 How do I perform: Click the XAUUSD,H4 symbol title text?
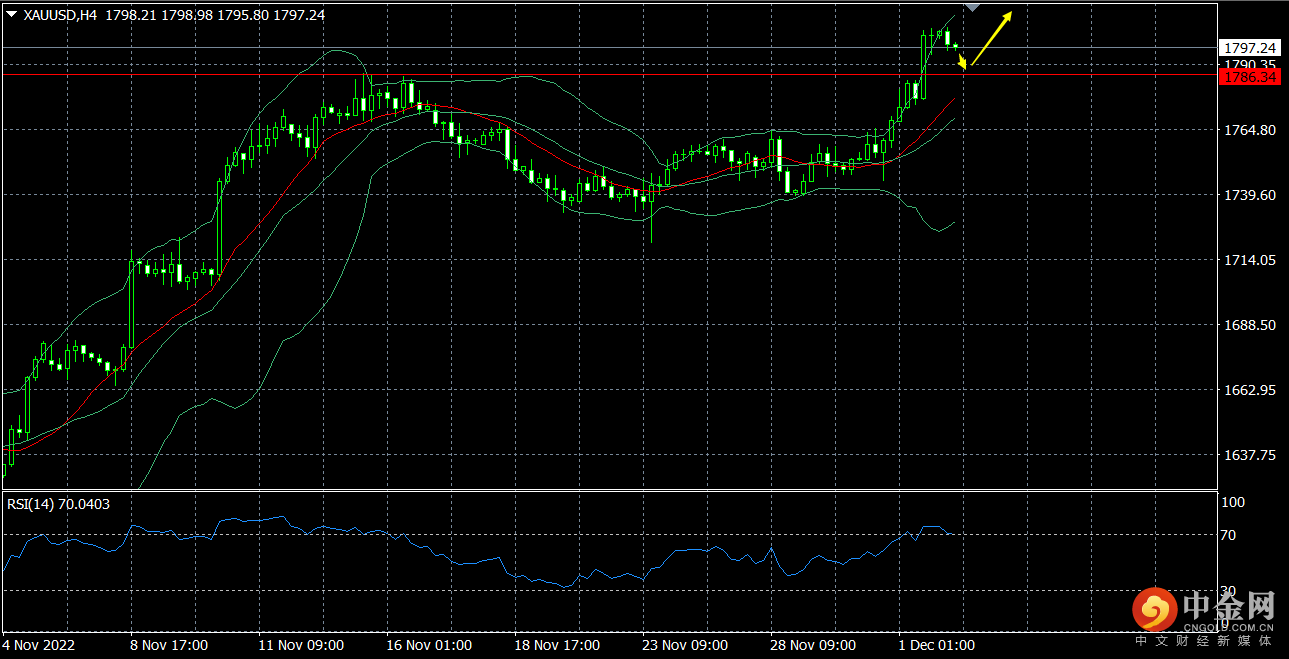pos(59,15)
